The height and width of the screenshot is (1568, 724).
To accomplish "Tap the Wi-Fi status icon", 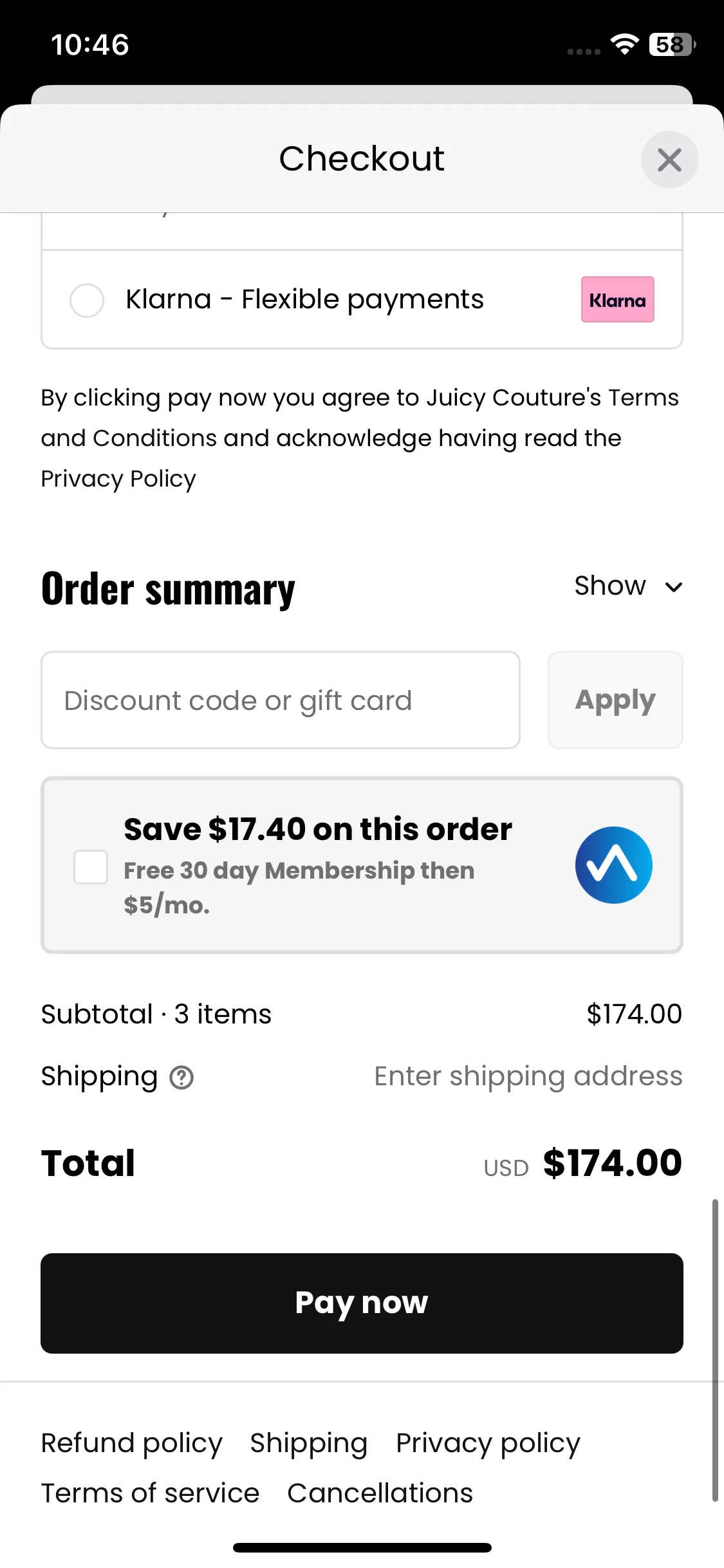I will click(624, 44).
